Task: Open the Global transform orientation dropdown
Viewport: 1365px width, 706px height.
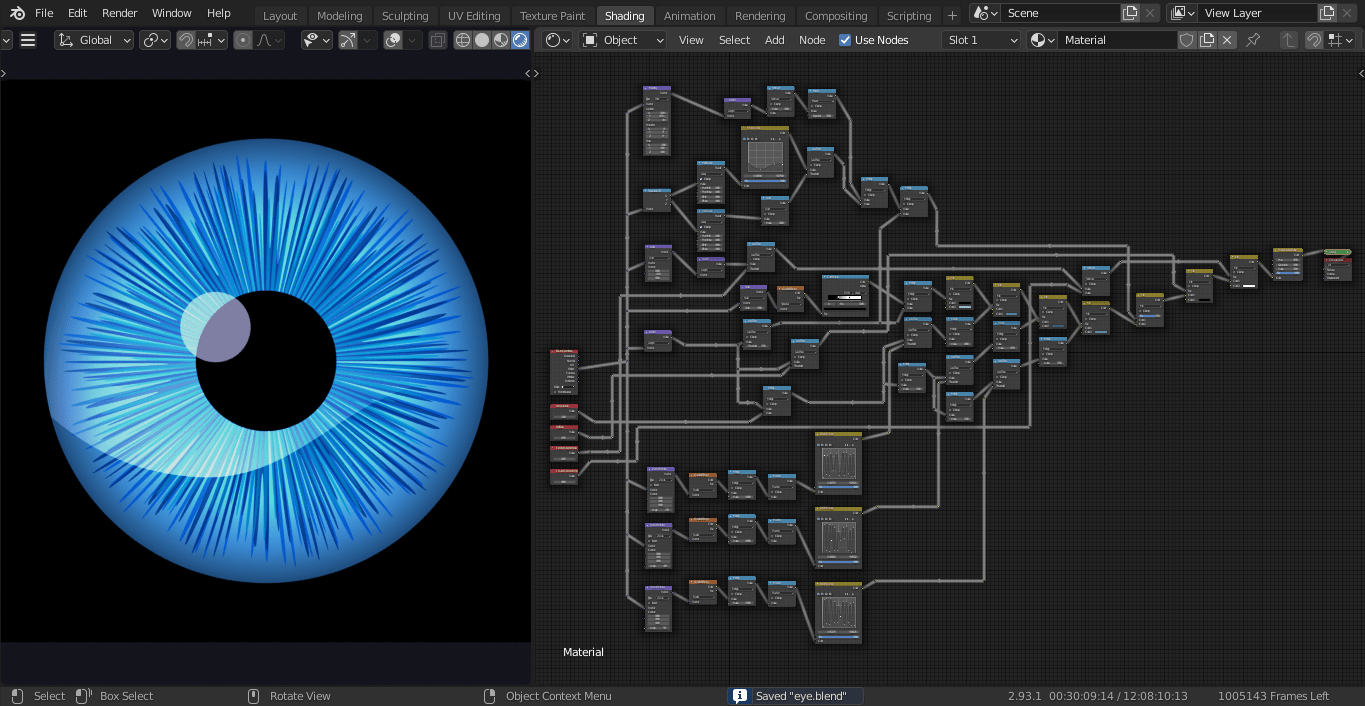Action: (93, 39)
